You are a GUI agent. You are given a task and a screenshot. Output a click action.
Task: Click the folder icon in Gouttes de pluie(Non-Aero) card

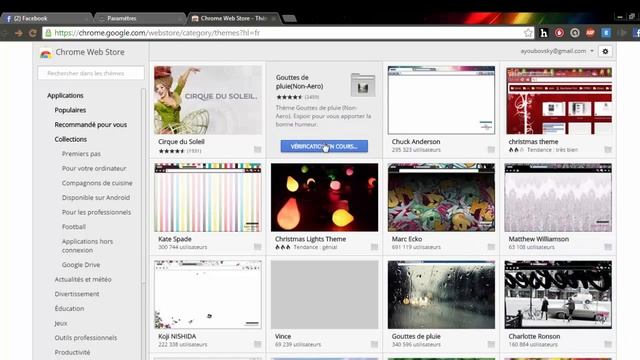click(x=363, y=85)
